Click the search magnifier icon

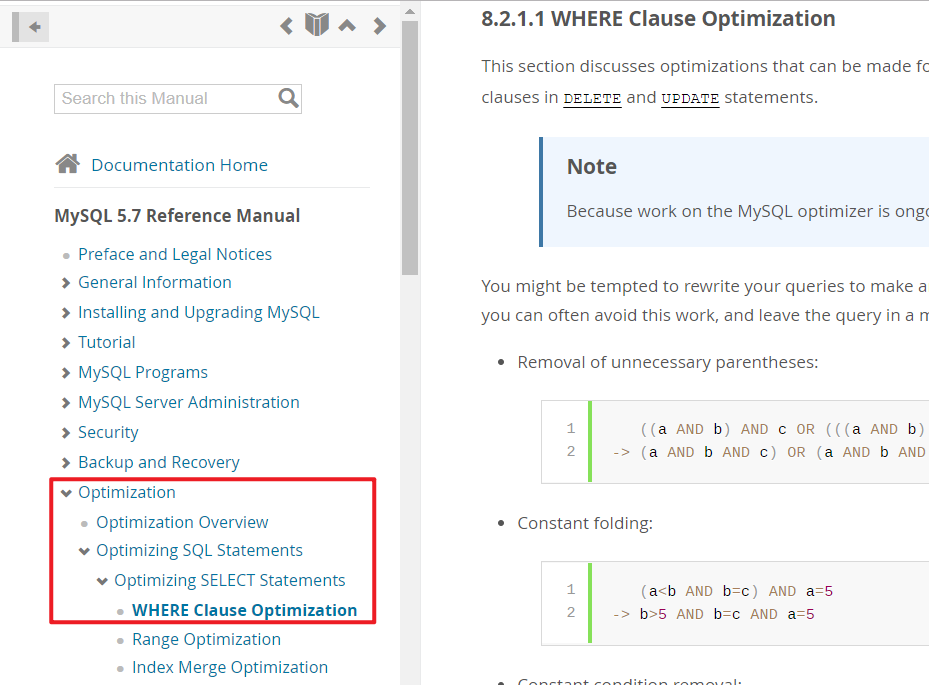[289, 98]
